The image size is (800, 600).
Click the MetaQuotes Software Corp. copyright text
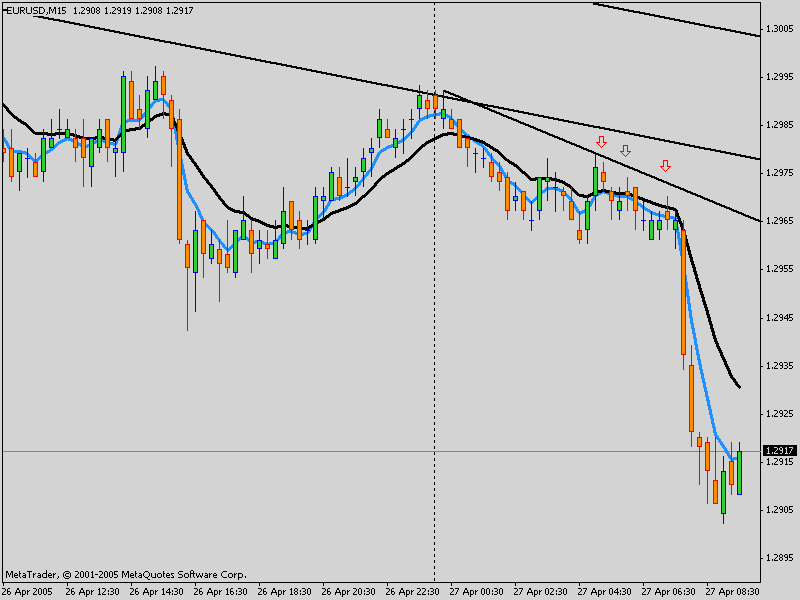[126, 574]
